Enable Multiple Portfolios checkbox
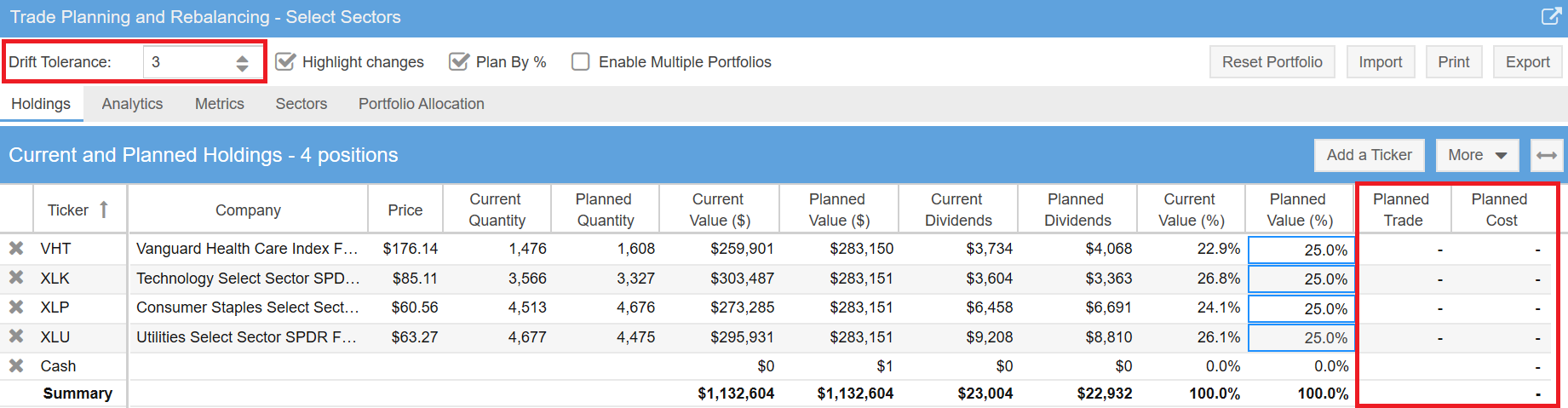 581,62
